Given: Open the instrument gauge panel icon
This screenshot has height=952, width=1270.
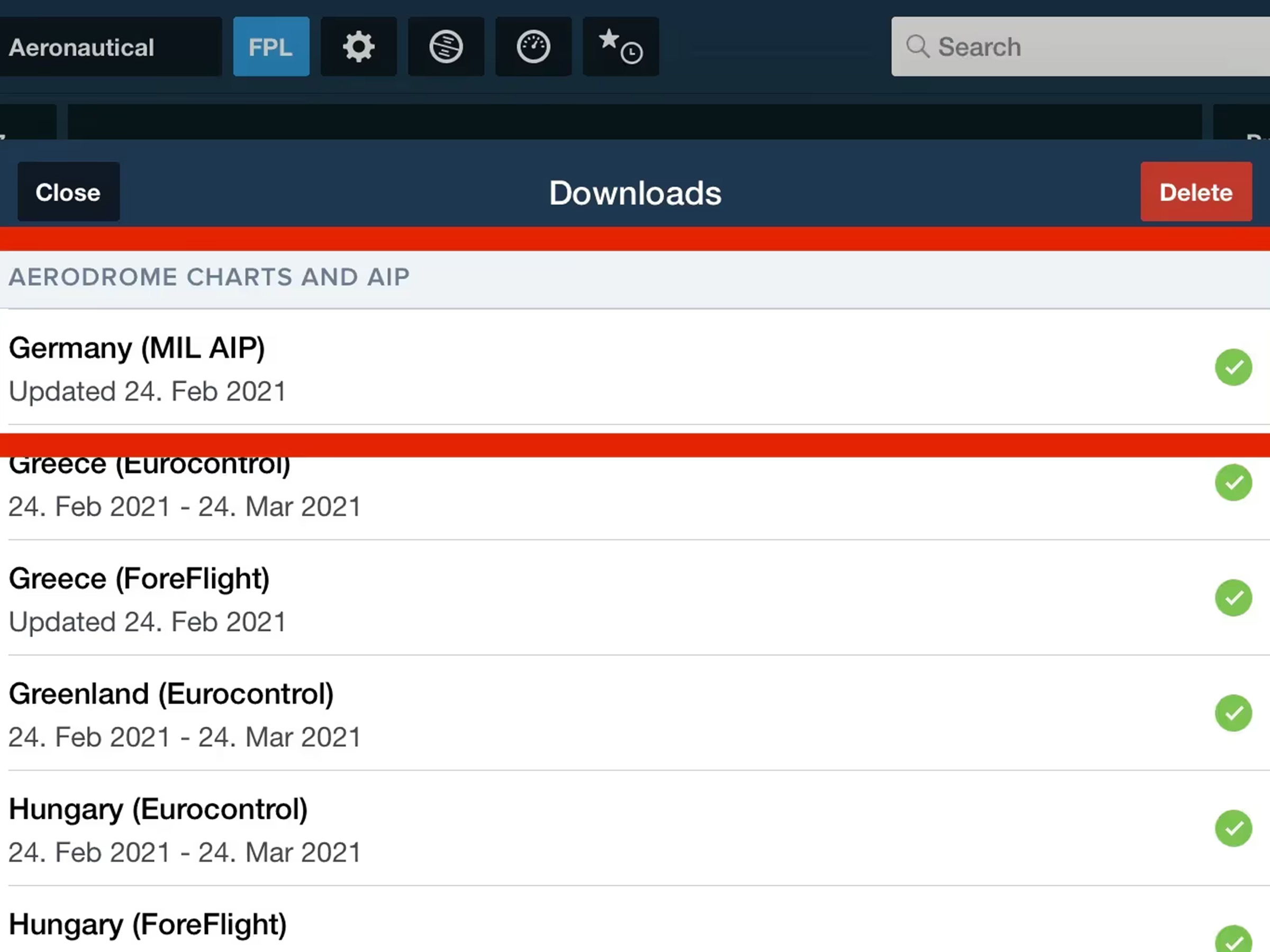Looking at the screenshot, I should 533,47.
